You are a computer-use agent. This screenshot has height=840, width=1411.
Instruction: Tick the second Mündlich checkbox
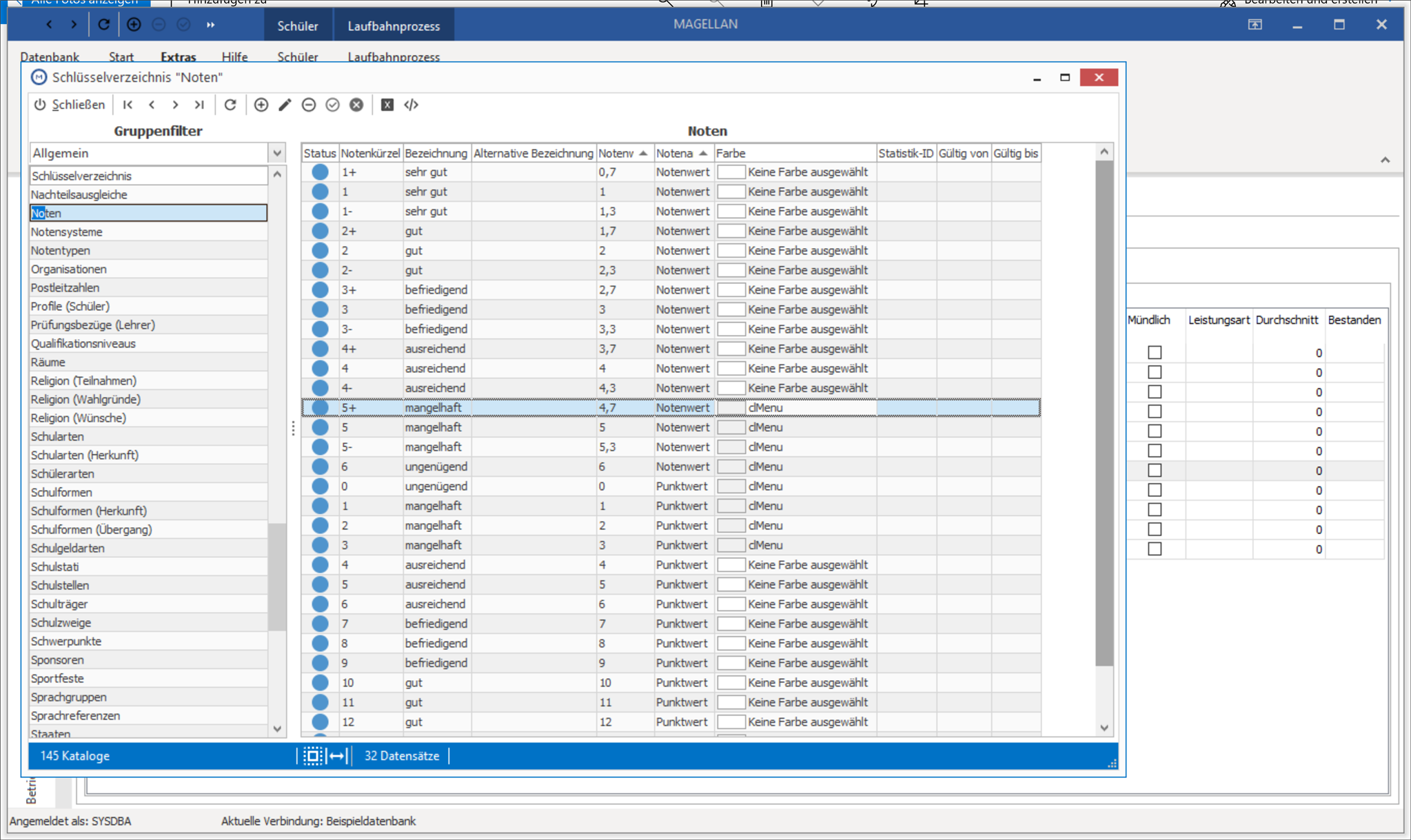pos(1155,372)
